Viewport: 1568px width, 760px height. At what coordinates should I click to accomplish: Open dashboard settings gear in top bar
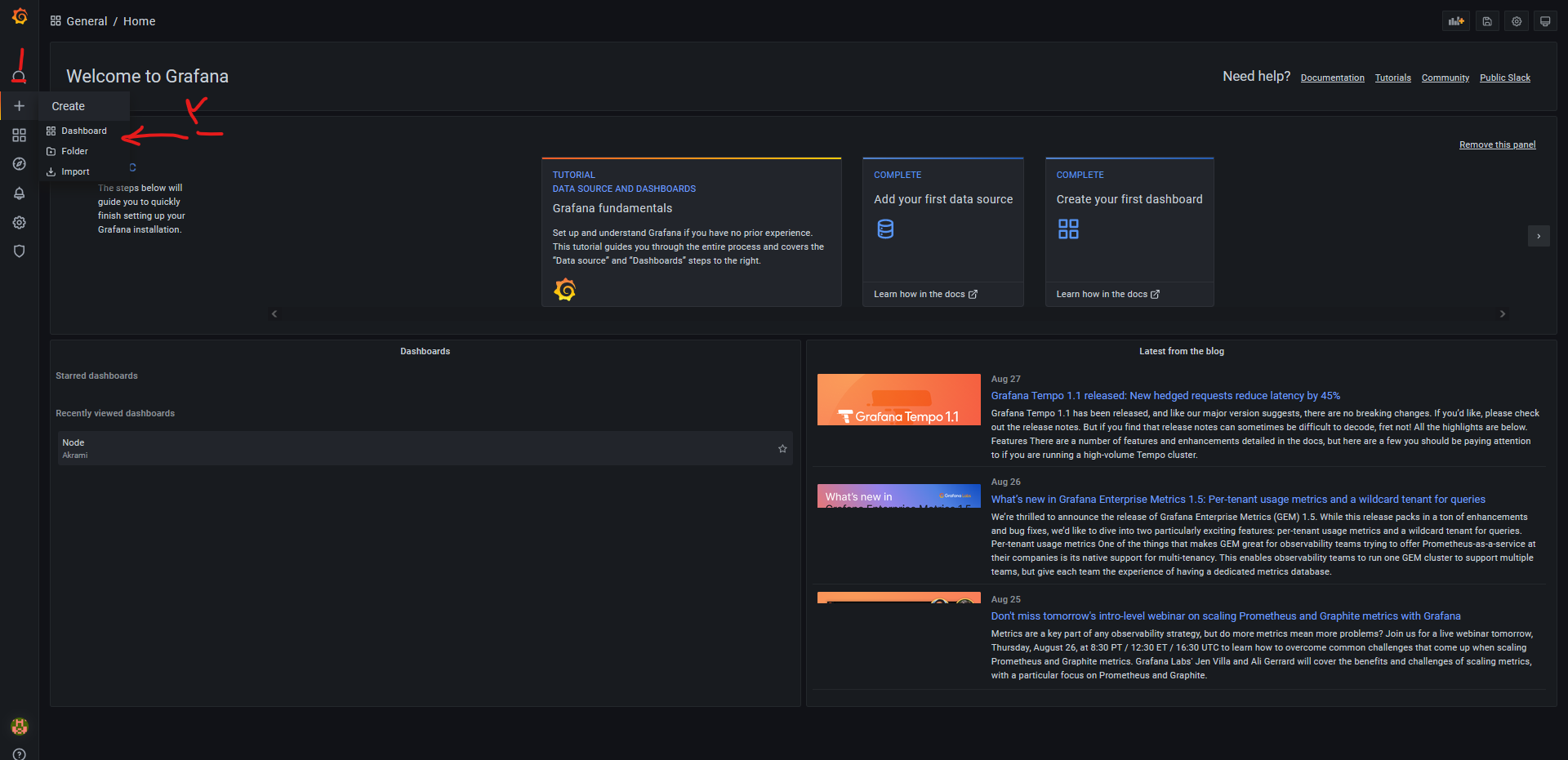pyautogui.click(x=1517, y=21)
